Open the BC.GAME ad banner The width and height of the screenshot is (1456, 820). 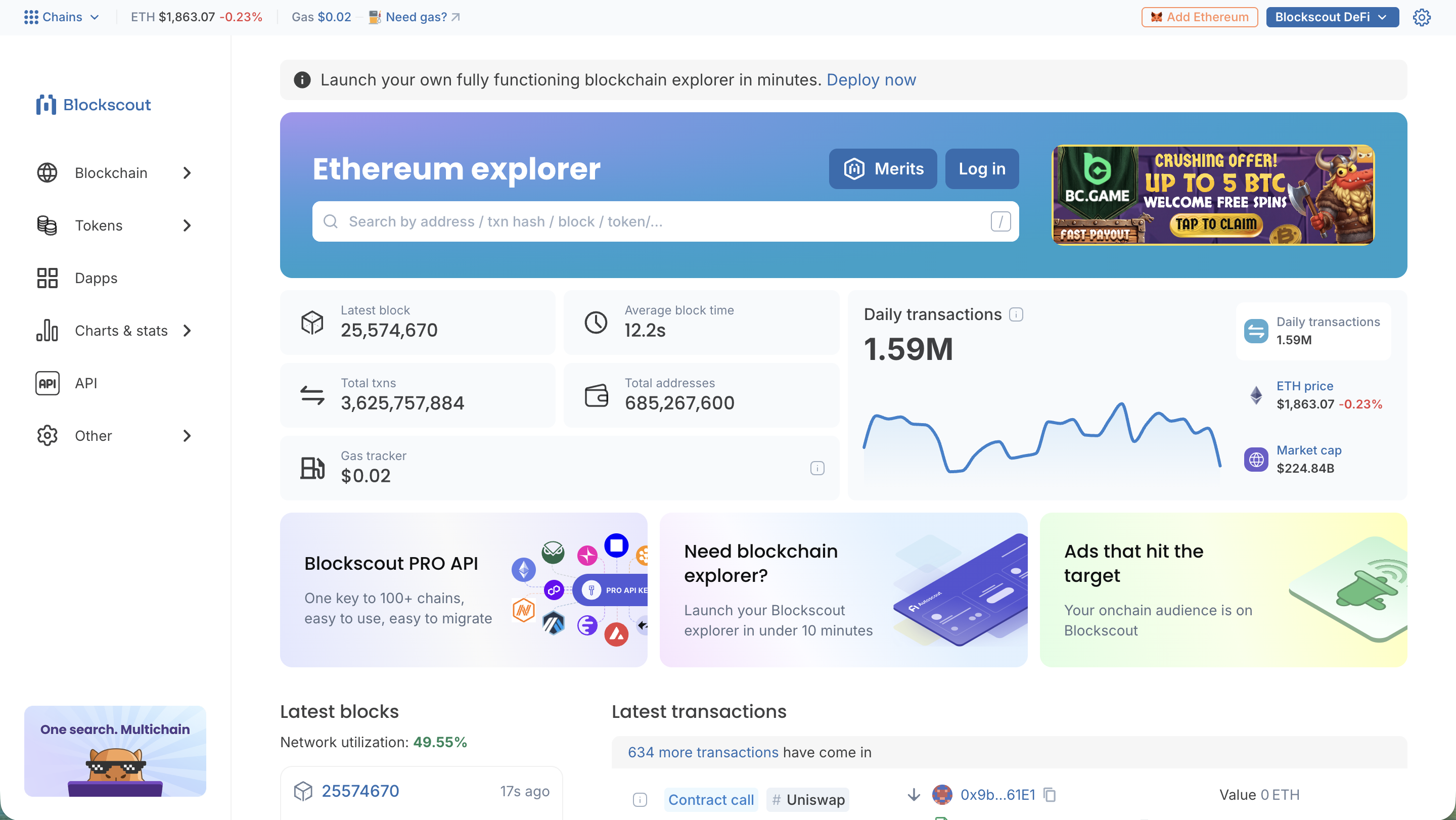click(1213, 195)
